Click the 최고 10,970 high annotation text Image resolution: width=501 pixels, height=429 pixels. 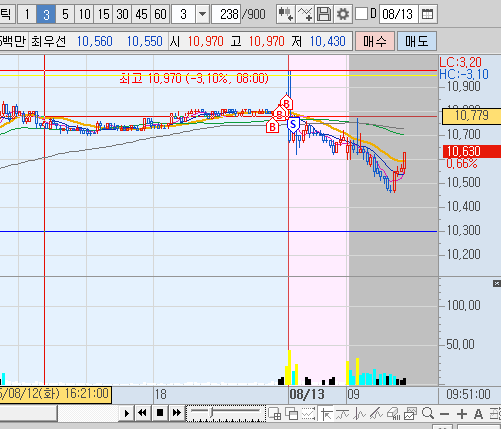(x=194, y=78)
